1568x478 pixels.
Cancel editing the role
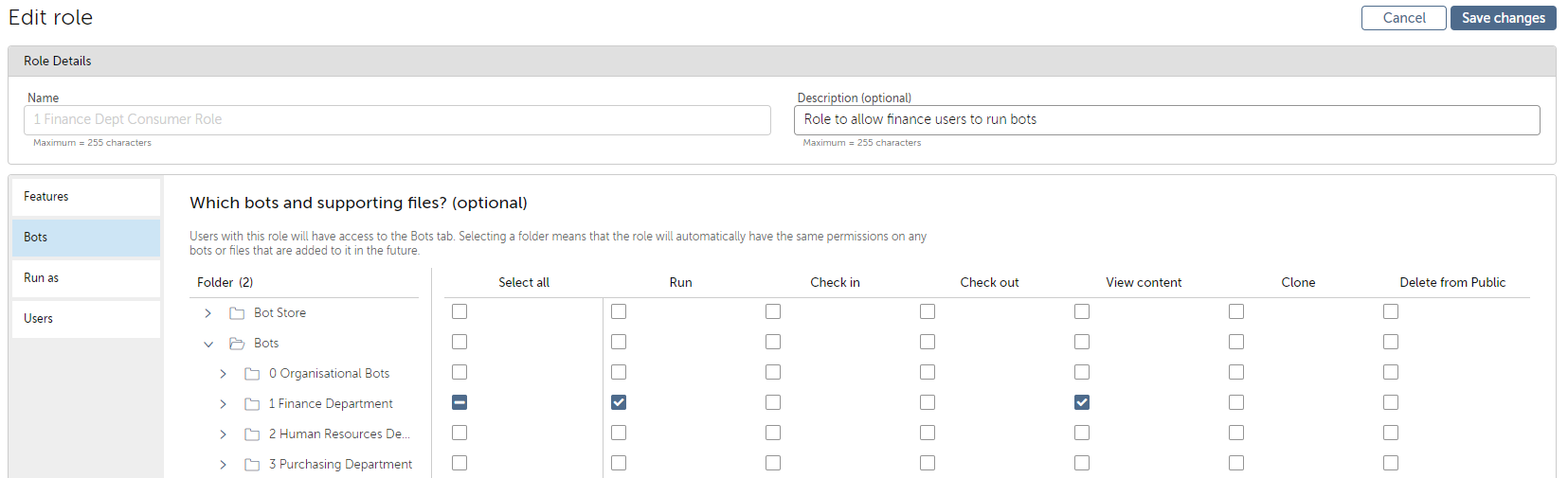1403,18
